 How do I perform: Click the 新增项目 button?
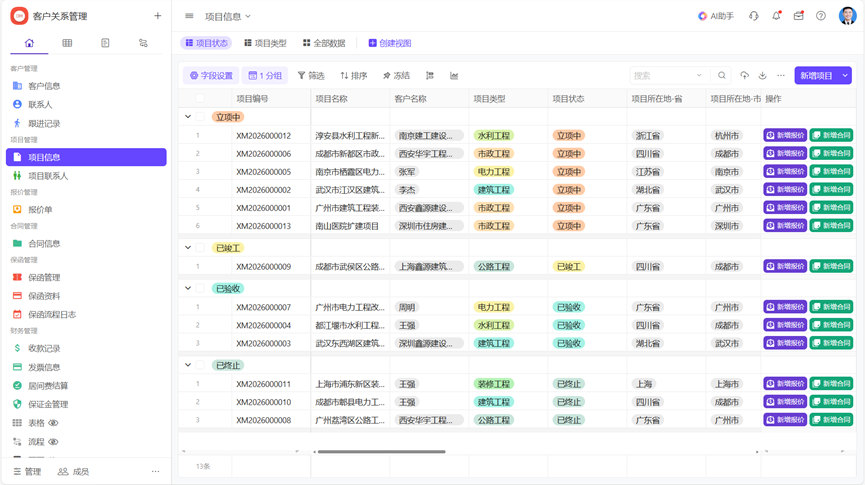816,76
